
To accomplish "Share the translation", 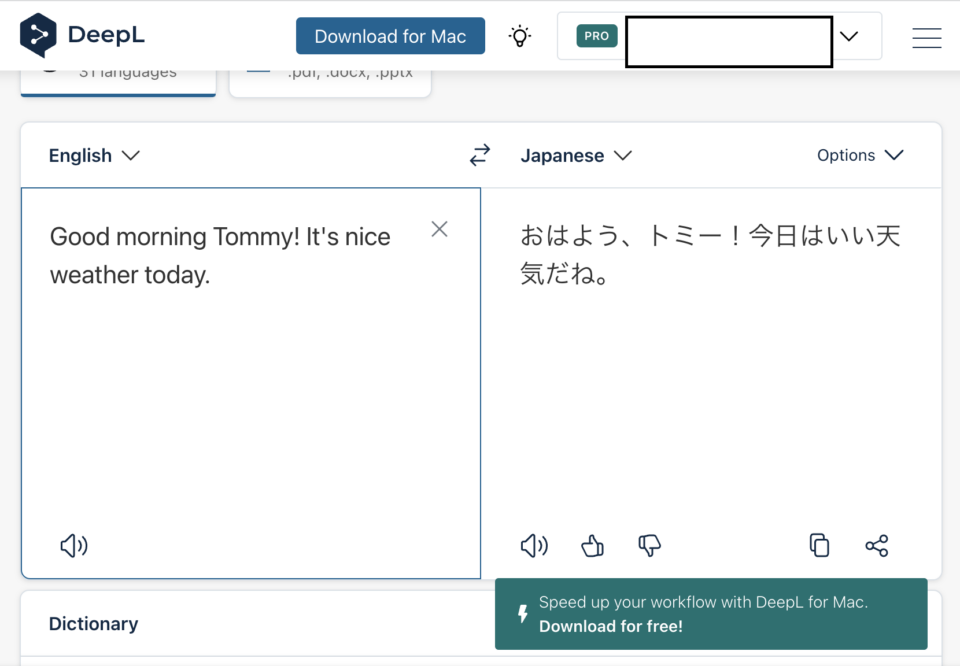I will tap(876, 546).
